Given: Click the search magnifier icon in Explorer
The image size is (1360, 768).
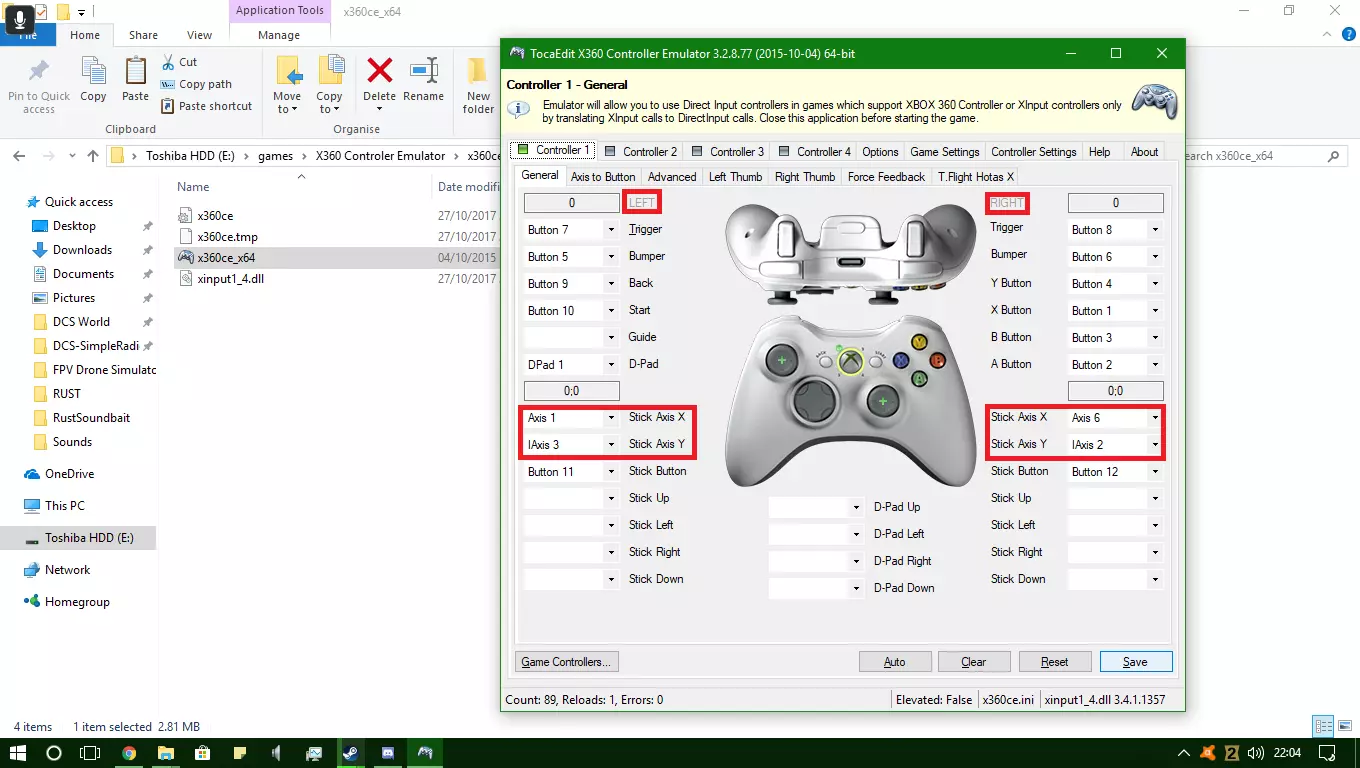Looking at the screenshot, I should (x=1333, y=156).
